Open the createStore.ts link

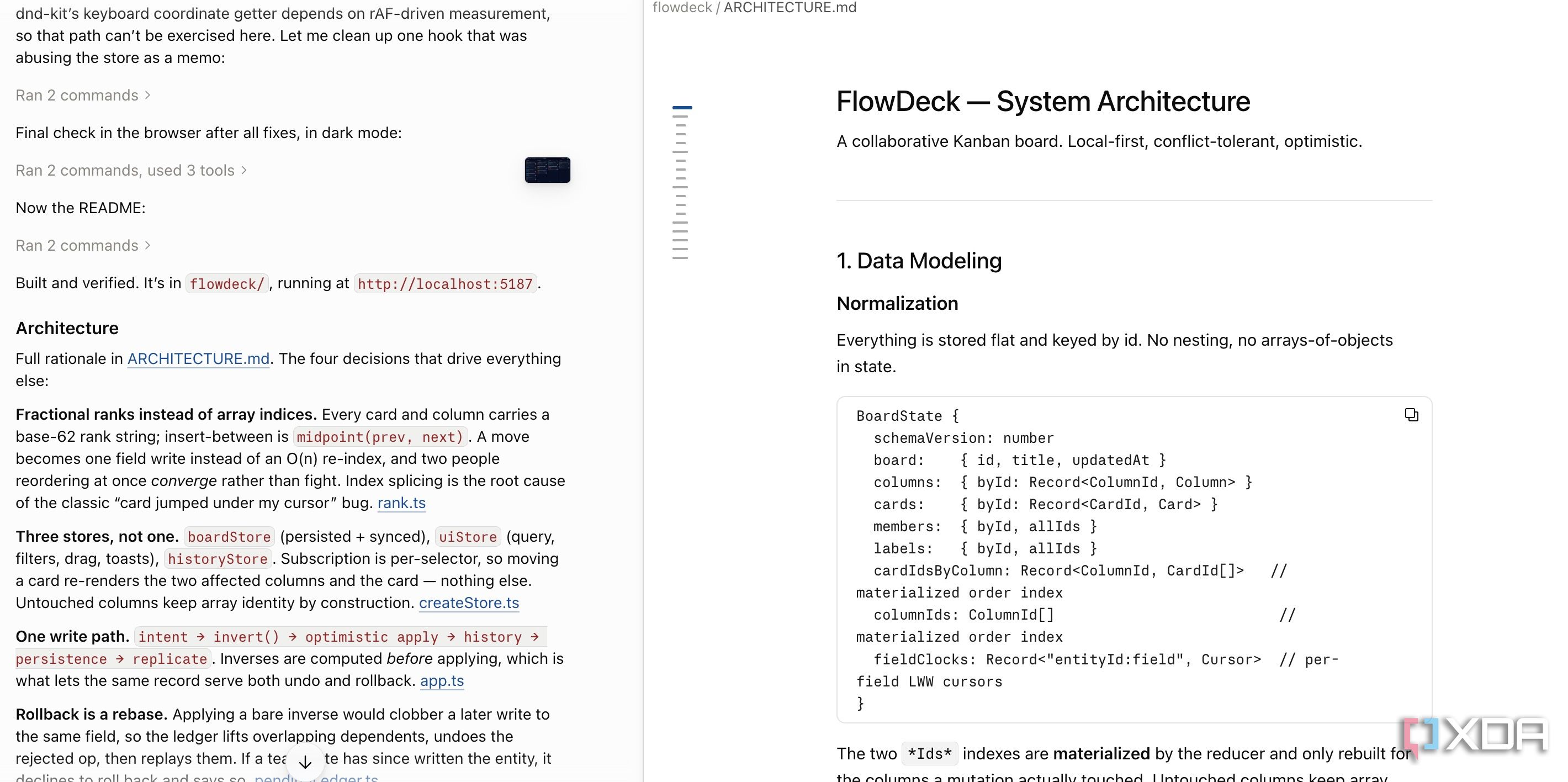(x=469, y=603)
